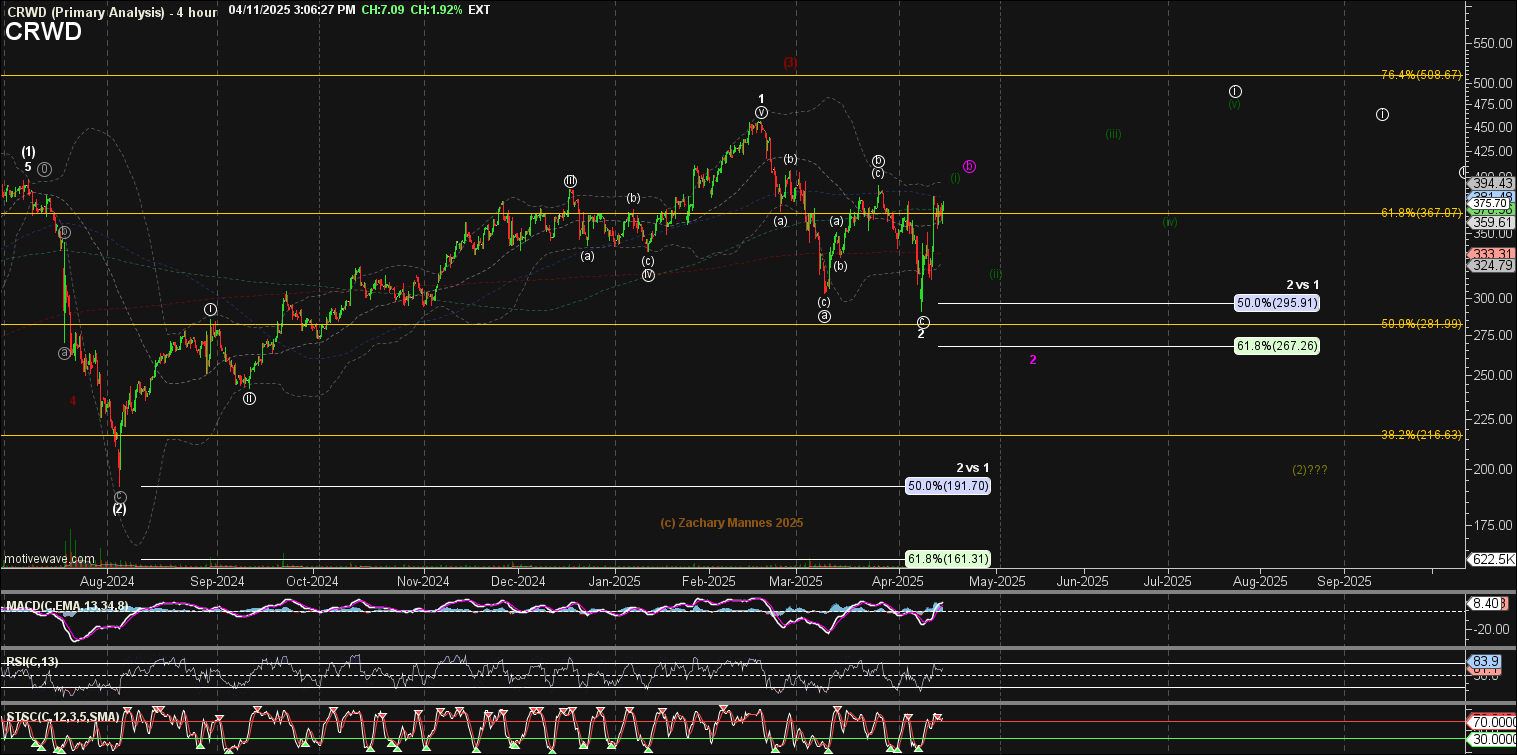The height and width of the screenshot is (755, 1517).
Task: Click the timestamp 04/11/2025 3:06:27 PM
Action: pos(290,10)
